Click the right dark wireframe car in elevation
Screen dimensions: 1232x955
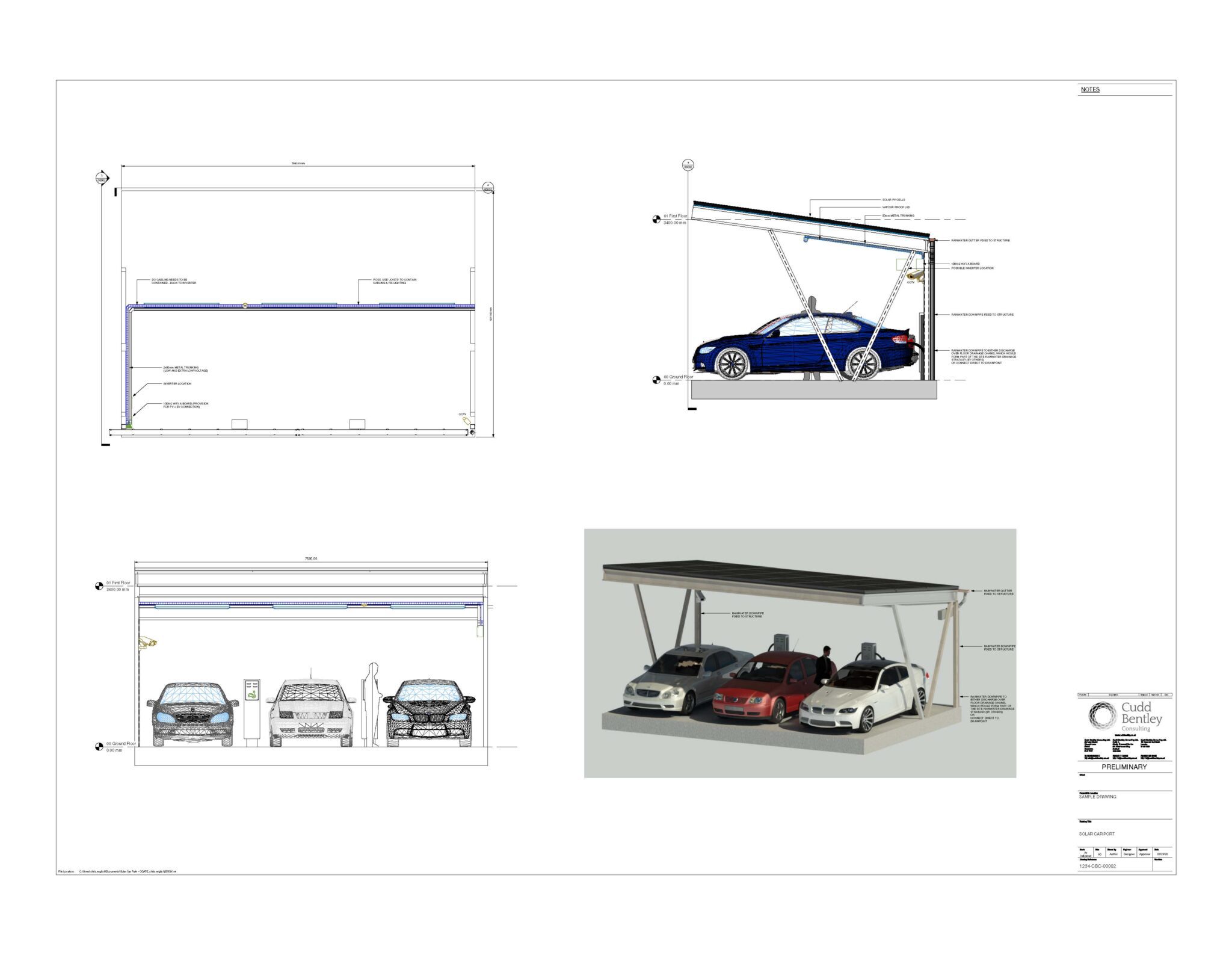(x=429, y=712)
